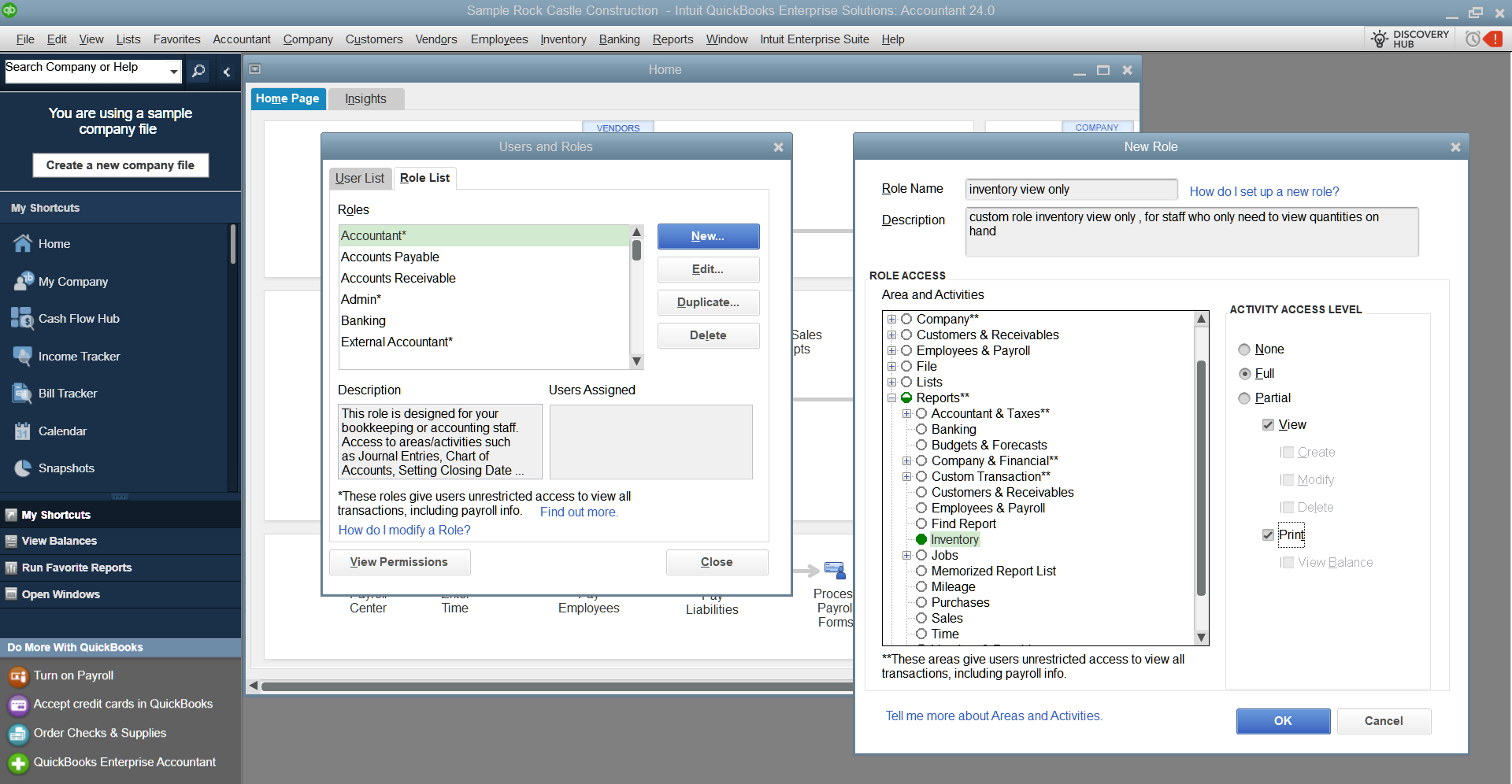Click Create a new company file

pyautogui.click(x=120, y=165)
